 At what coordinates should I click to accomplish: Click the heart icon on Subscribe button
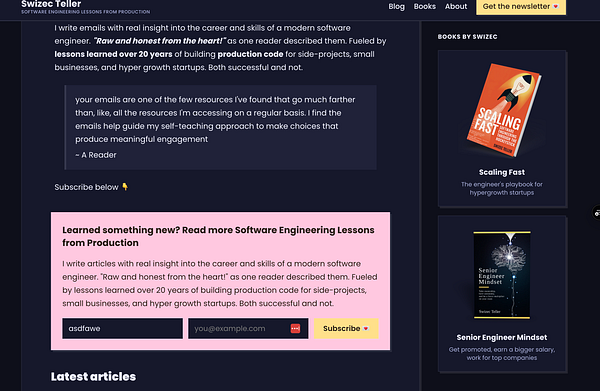(366, 329)
